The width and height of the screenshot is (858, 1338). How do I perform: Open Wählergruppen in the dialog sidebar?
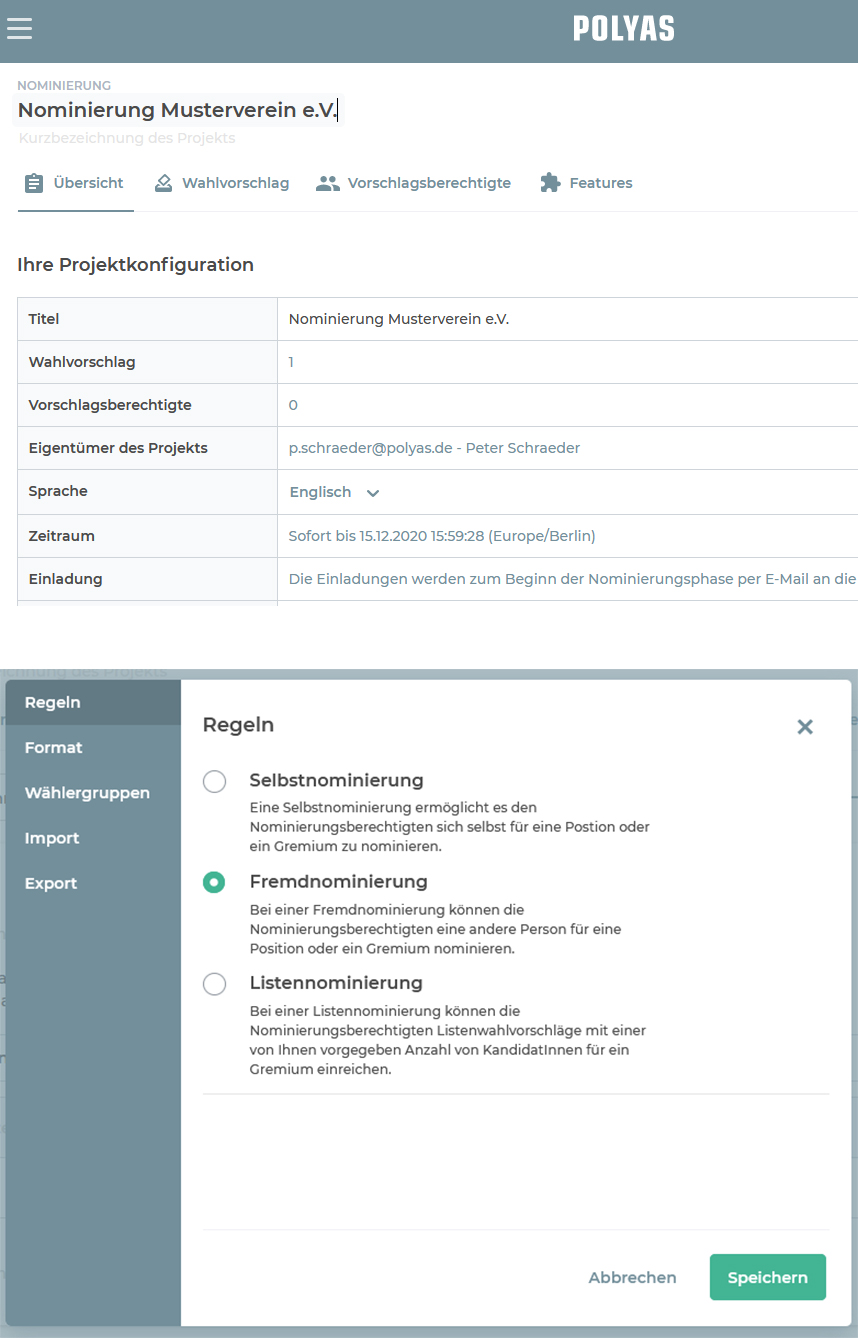coord(93,793)
